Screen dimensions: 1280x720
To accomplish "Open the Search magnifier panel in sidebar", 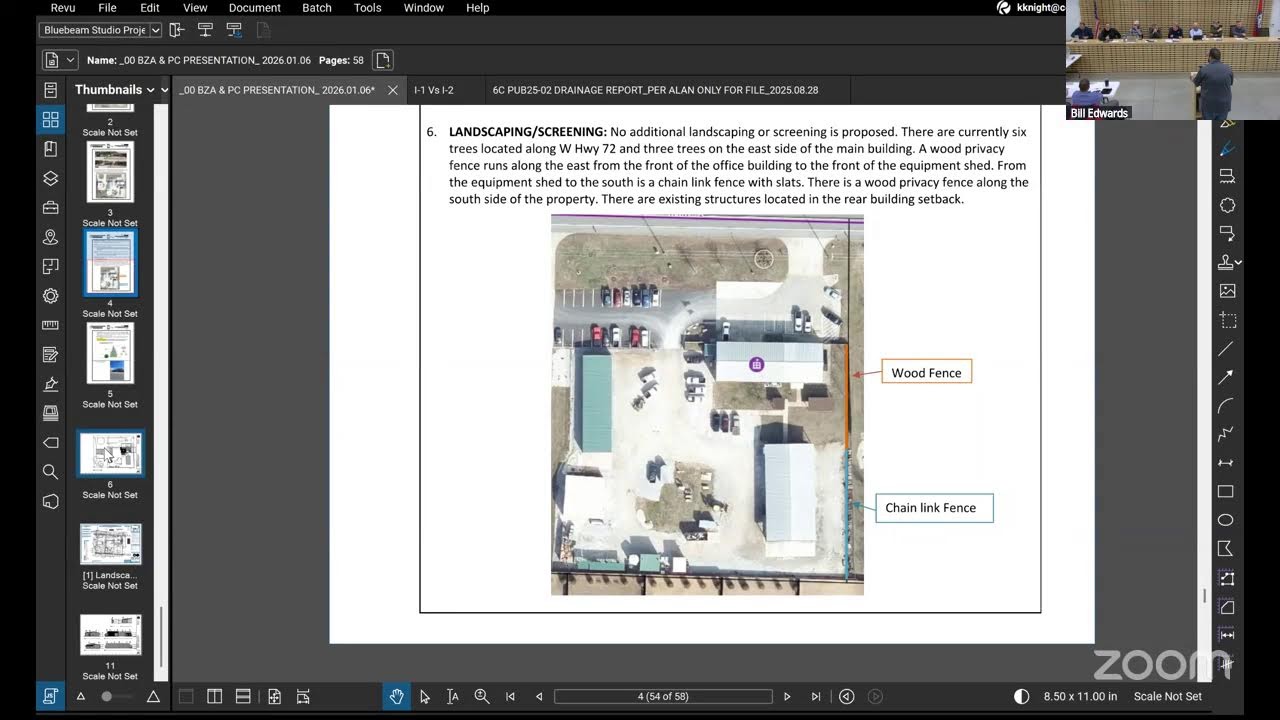I will coord(50,471).
